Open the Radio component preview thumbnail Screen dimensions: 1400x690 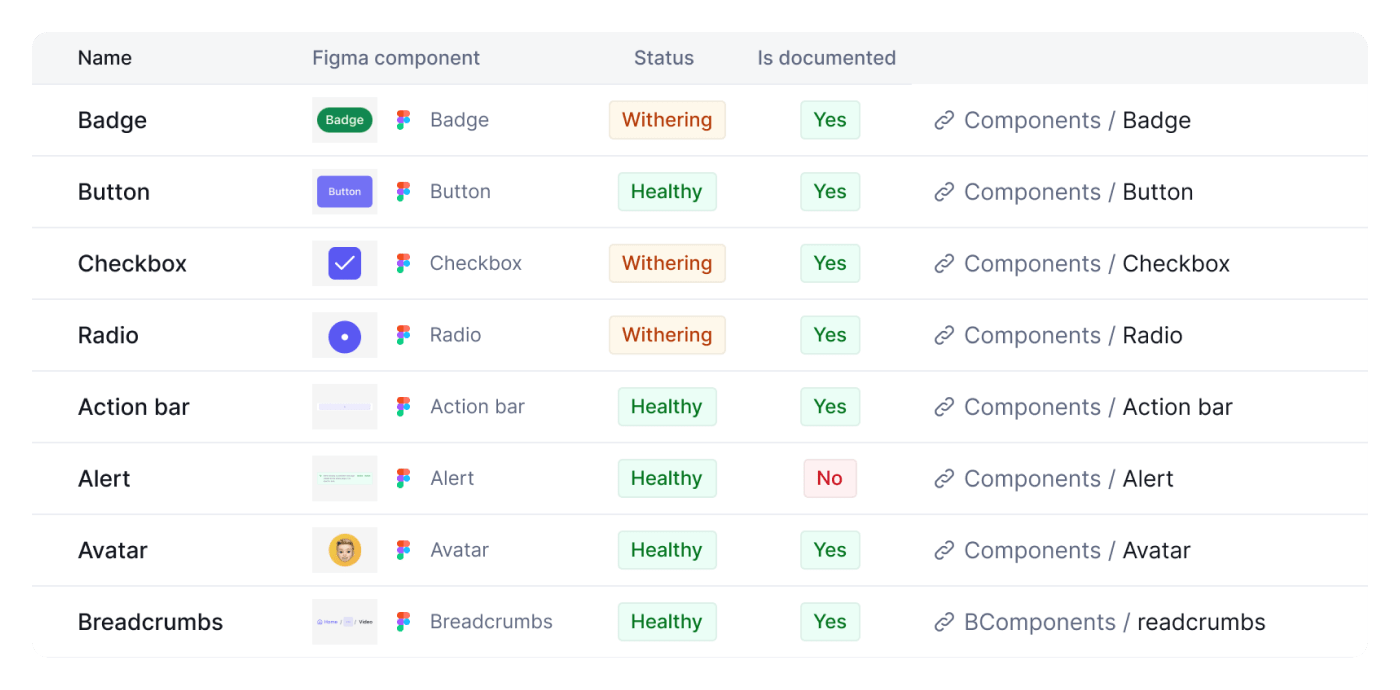click(345, 335)
